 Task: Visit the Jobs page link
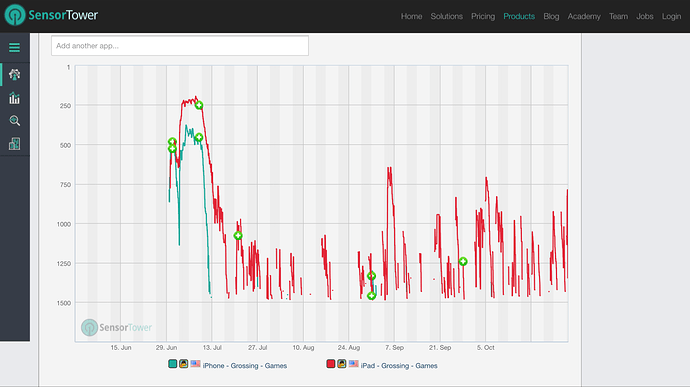(x=645, y=16)
